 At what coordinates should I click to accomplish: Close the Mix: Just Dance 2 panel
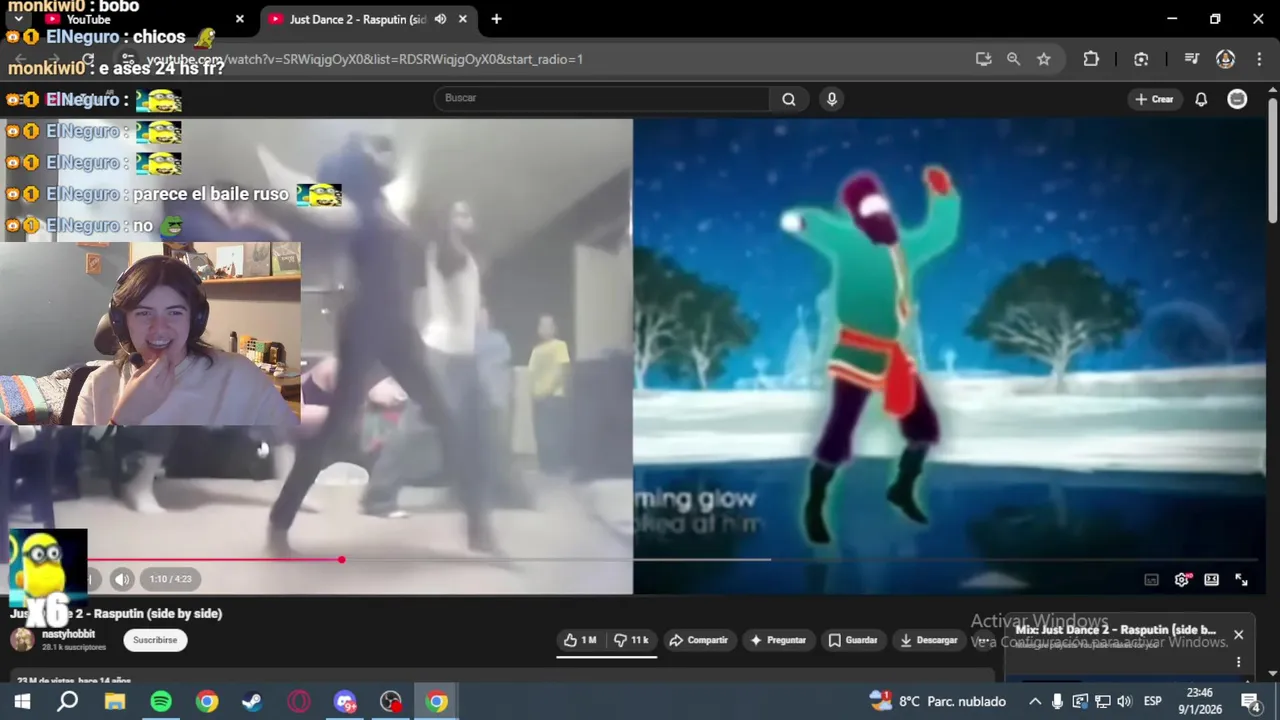click(1238, 635)
